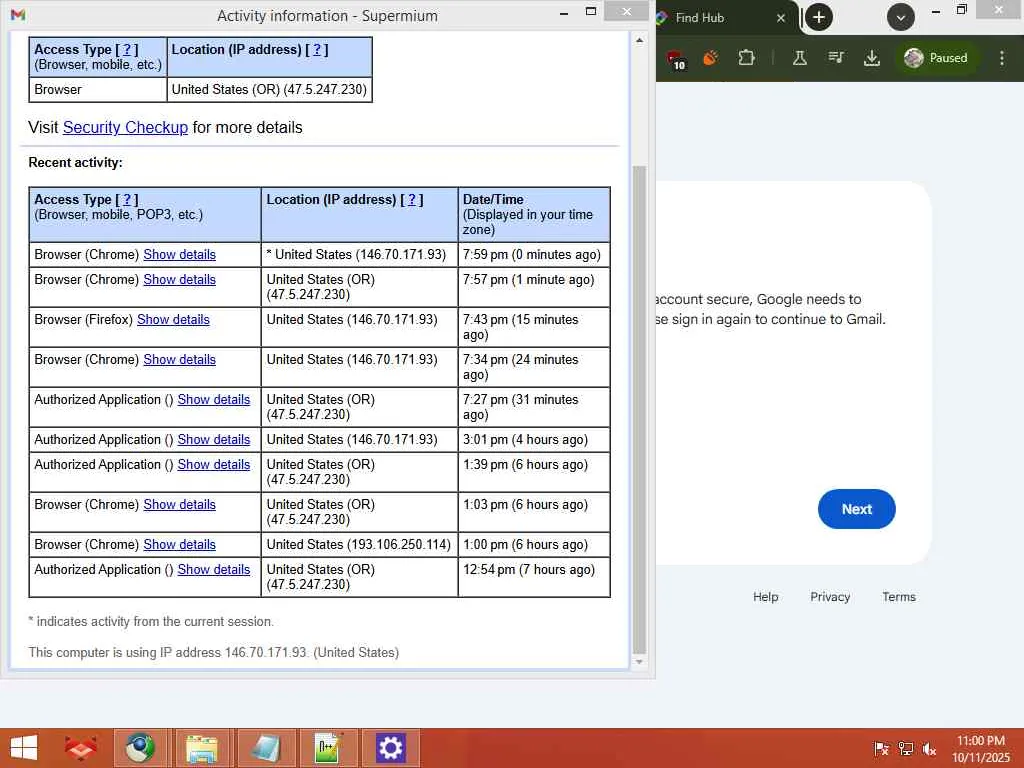Open the Help link on the sign-in page

(765, 597)
